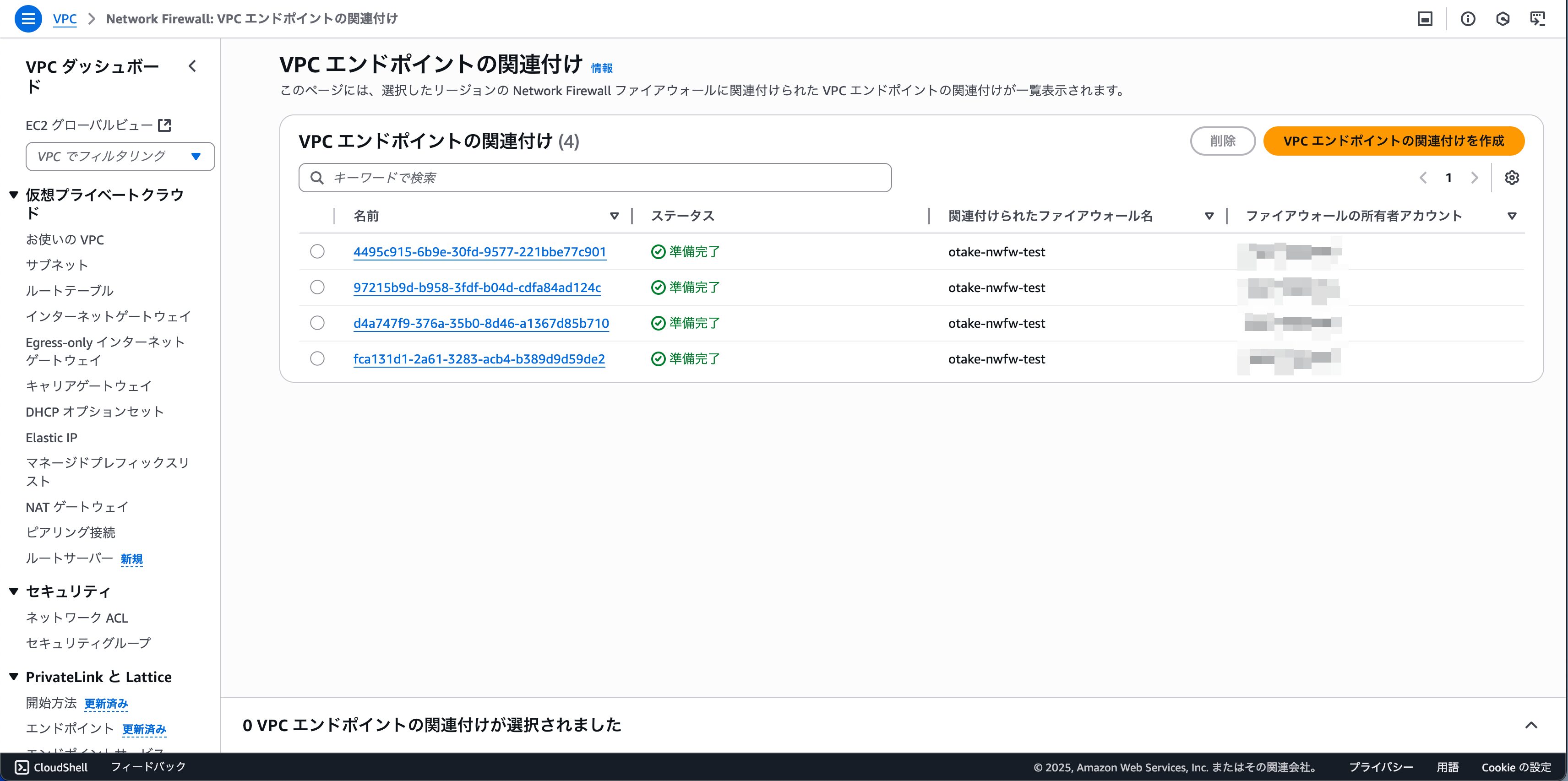Select radio button for 4495c915-6b9e-30fd-9577-221bbe77c901
Screen dimensions: 1568x781
[317, 251]
